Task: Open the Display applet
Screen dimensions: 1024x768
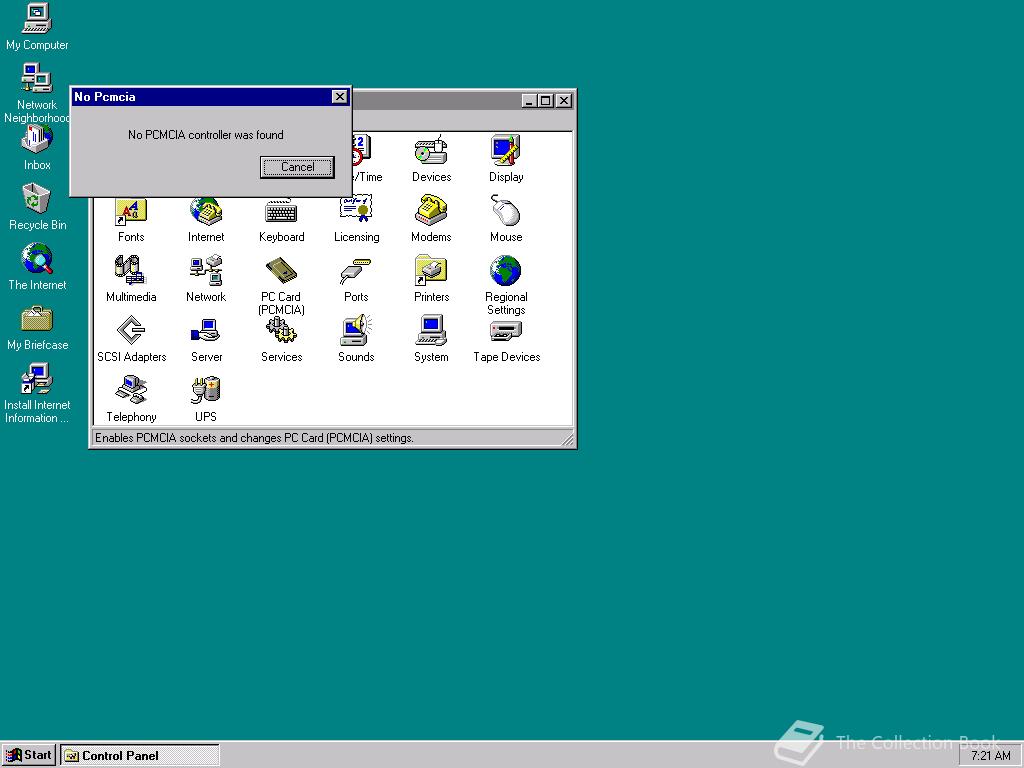Action: (x=506, y=159)
